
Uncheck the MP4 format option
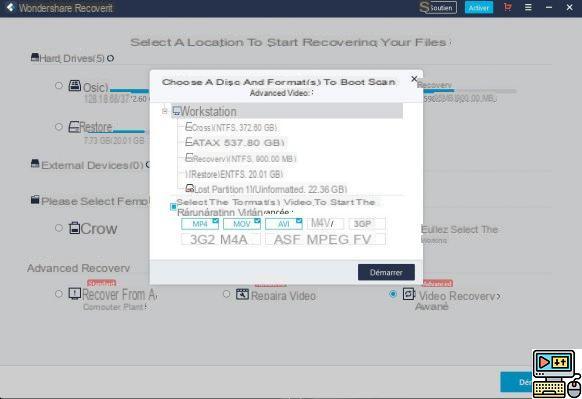pos(200,224)
